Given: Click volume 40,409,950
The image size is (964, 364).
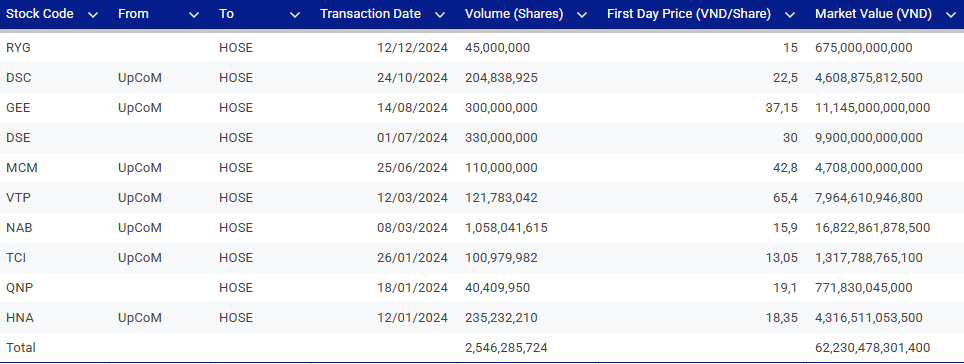Looking at the screenshot, I should (497, 288).
